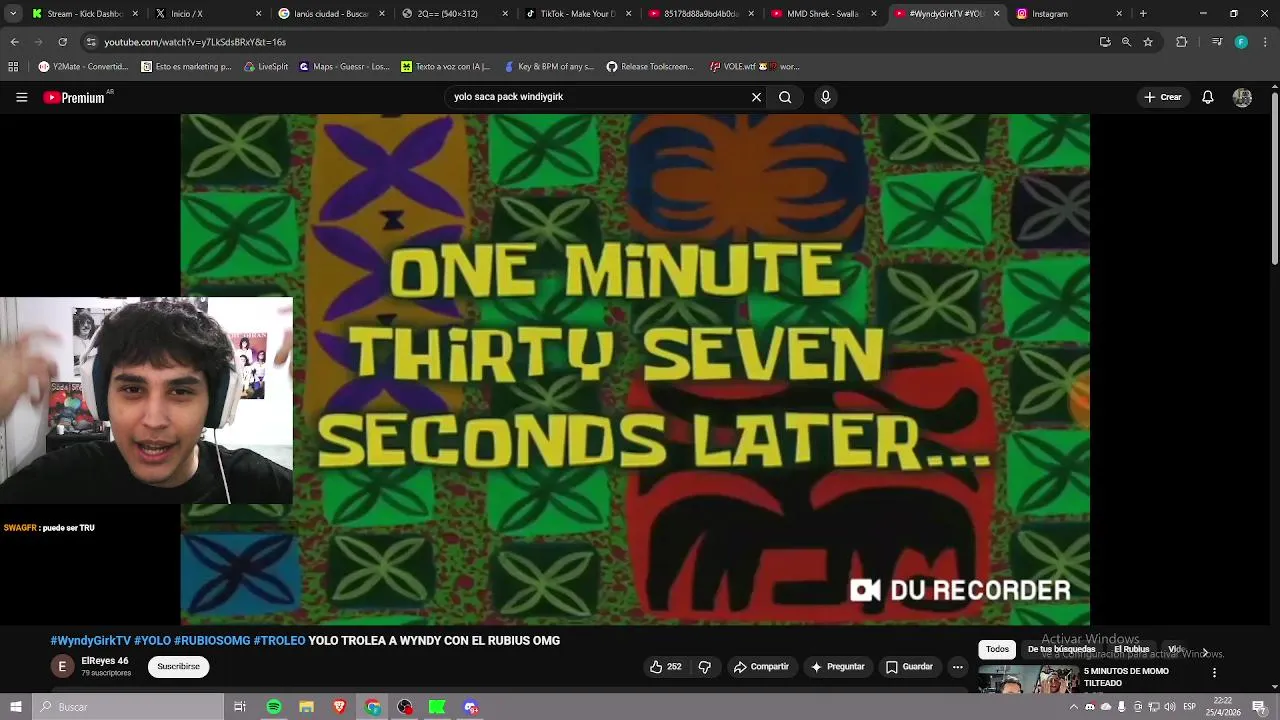View site information icon
Image resolution: width=1280 pixels, height=720 pixels.
(x=91, y=42)
